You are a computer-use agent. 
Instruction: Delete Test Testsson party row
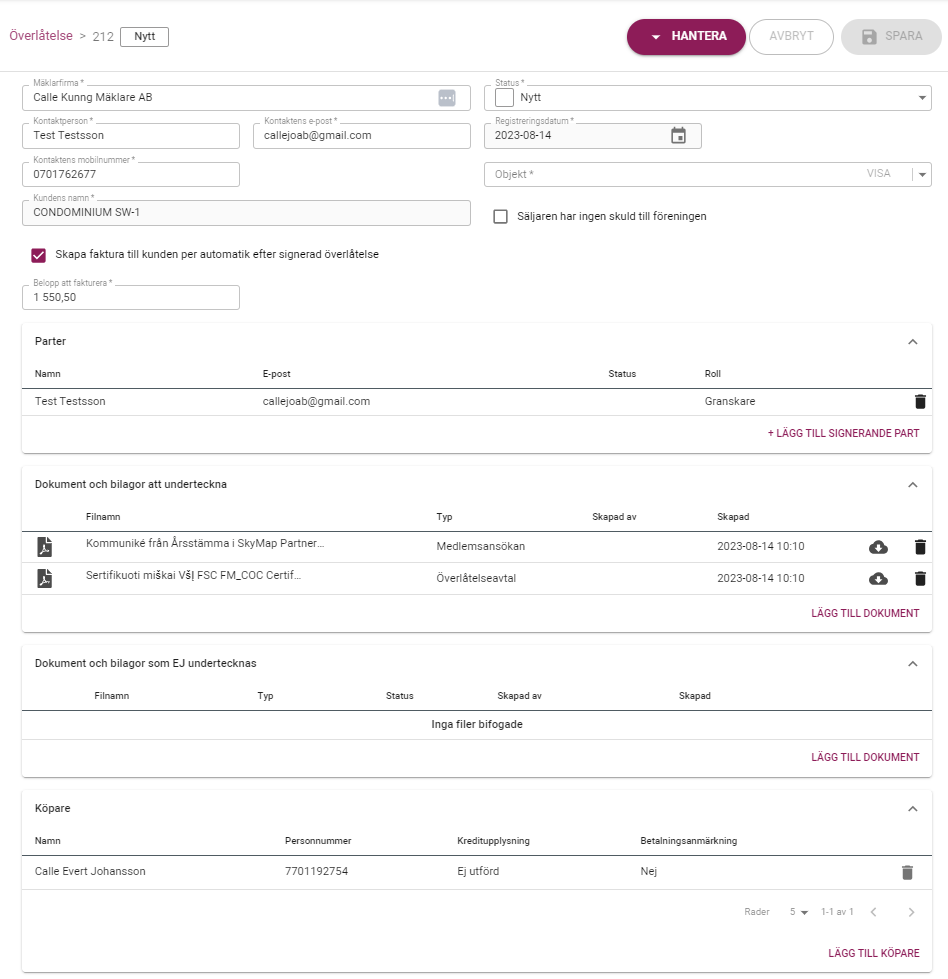[920, 402]
